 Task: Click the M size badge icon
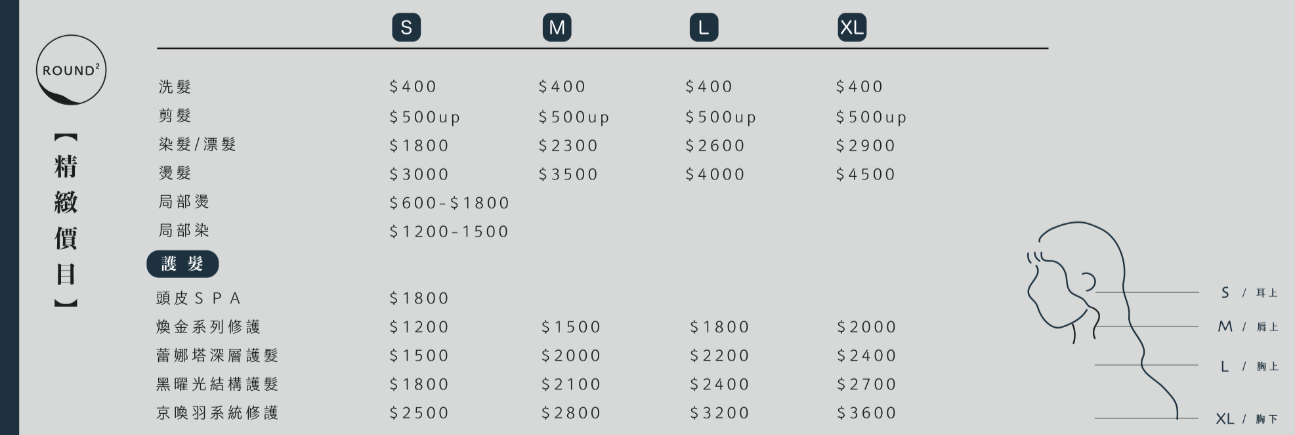coord(556,29)
